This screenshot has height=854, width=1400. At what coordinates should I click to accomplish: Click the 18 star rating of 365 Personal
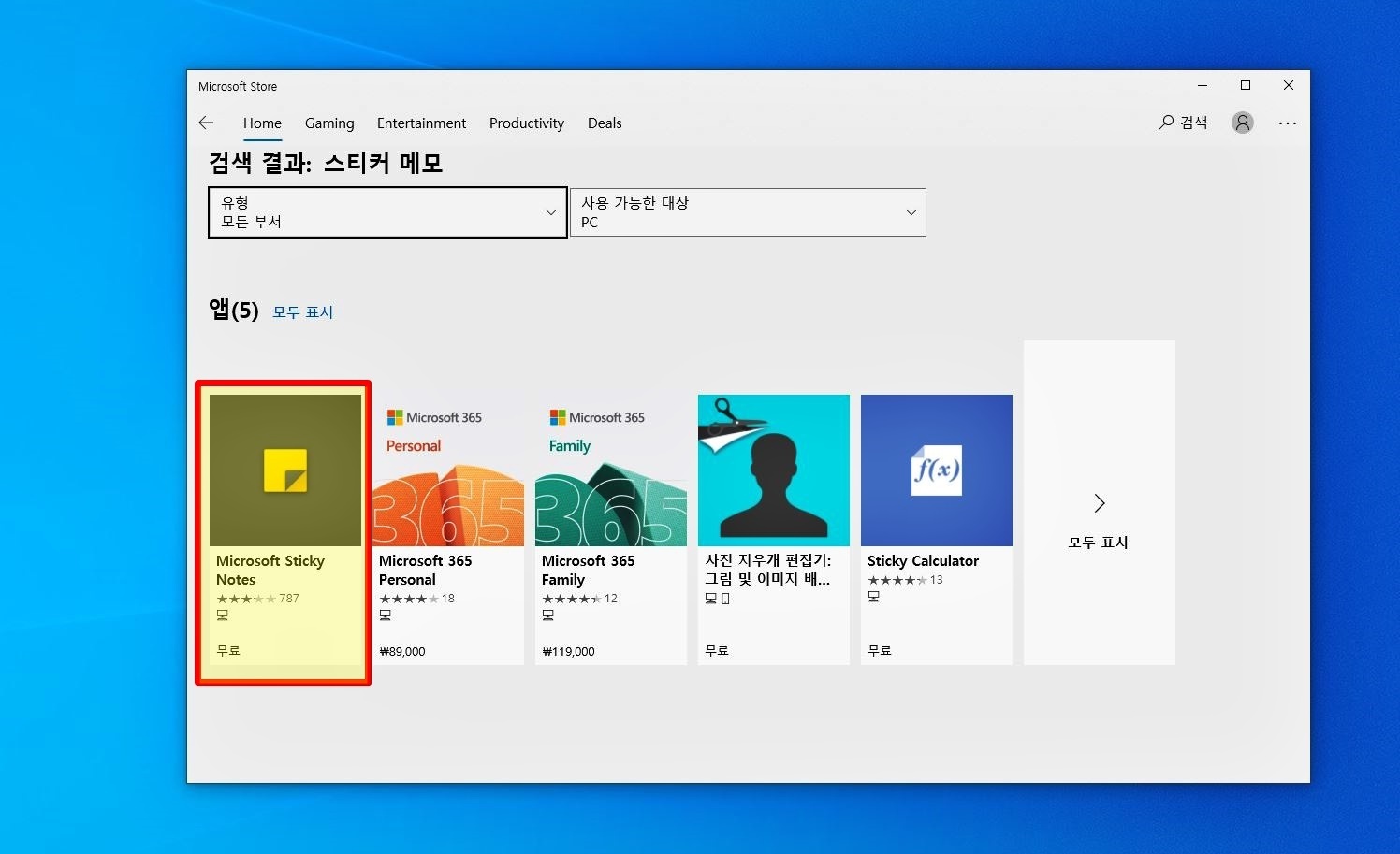pos(416,599)
